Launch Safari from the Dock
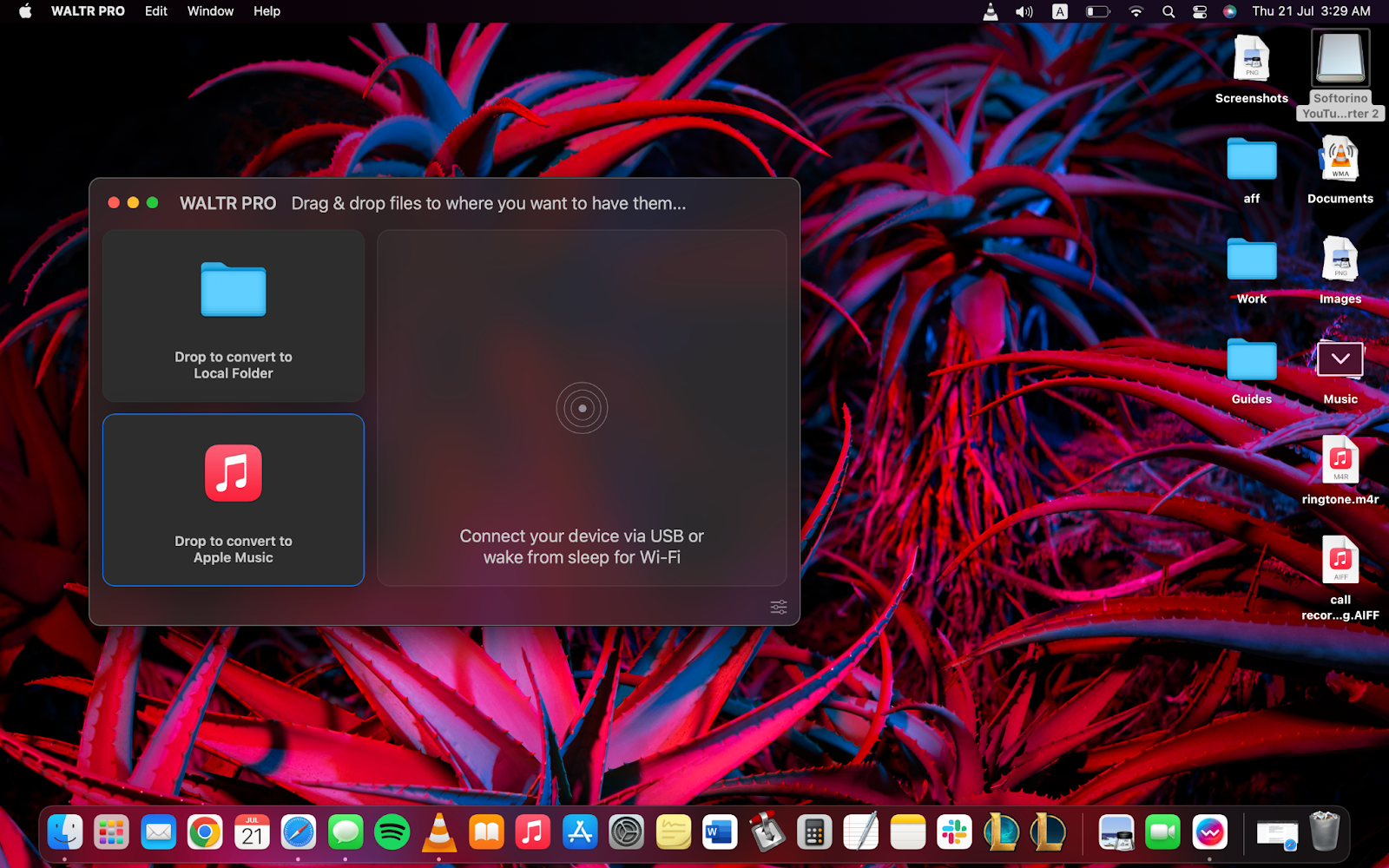 299,833
